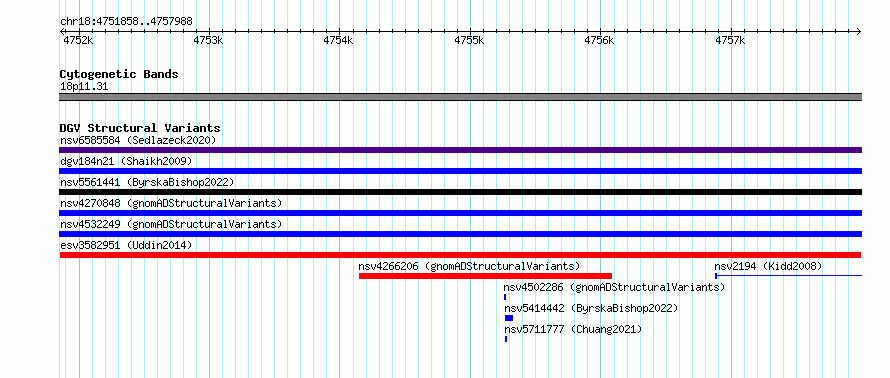Select the red nsv4266206 variant bar
The width and height of the screenshot is (890, 378).
(485, 276)
